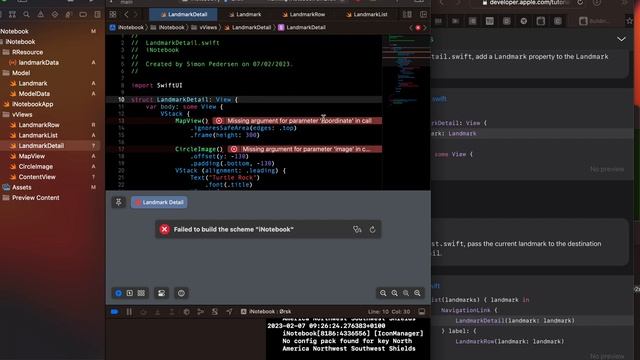Open LandmarkRow in the navigator
The image size is (640, 360).
(x=39, y=125)
